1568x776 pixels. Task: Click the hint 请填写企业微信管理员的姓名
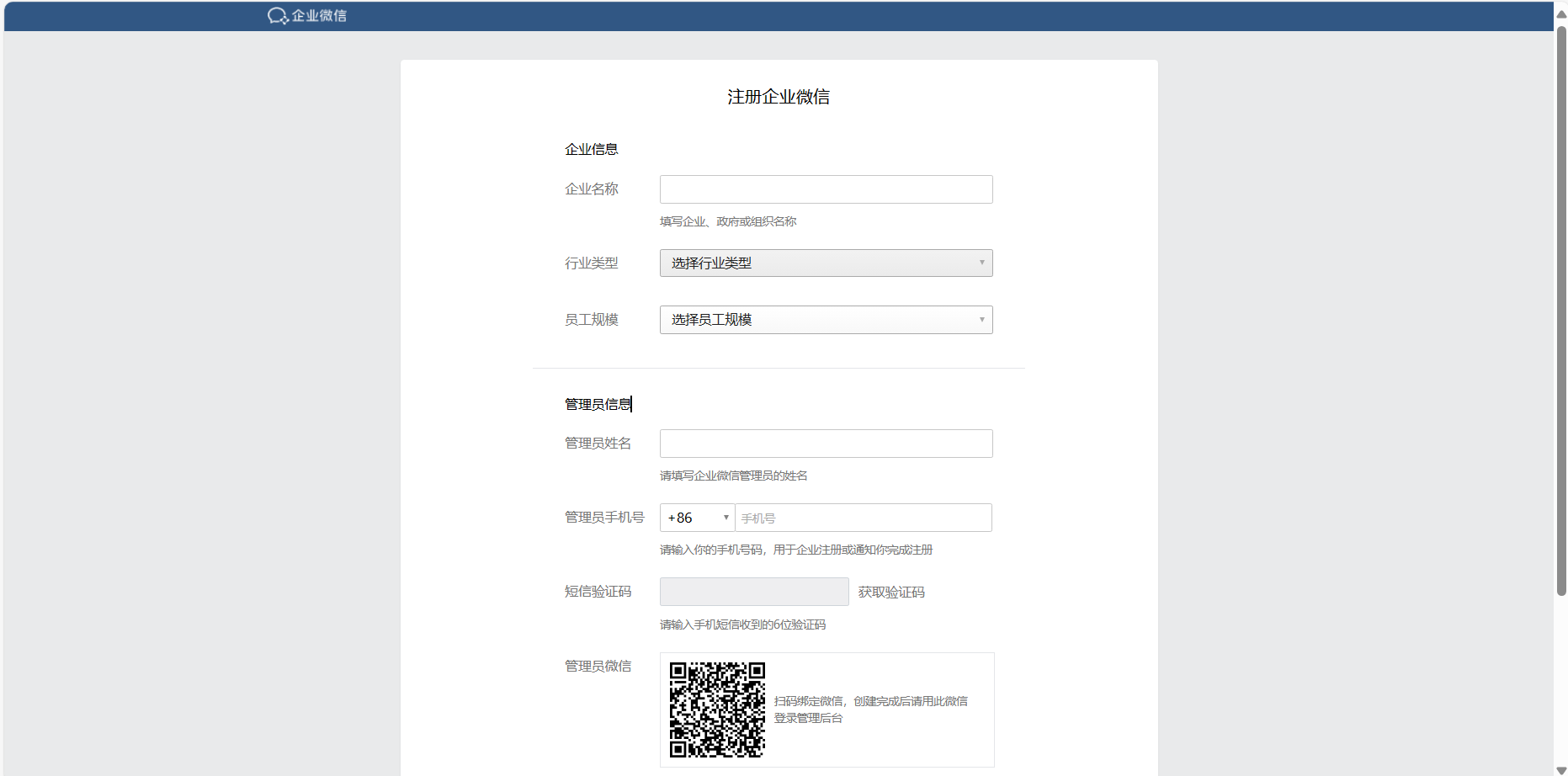(x=733, y=476)
